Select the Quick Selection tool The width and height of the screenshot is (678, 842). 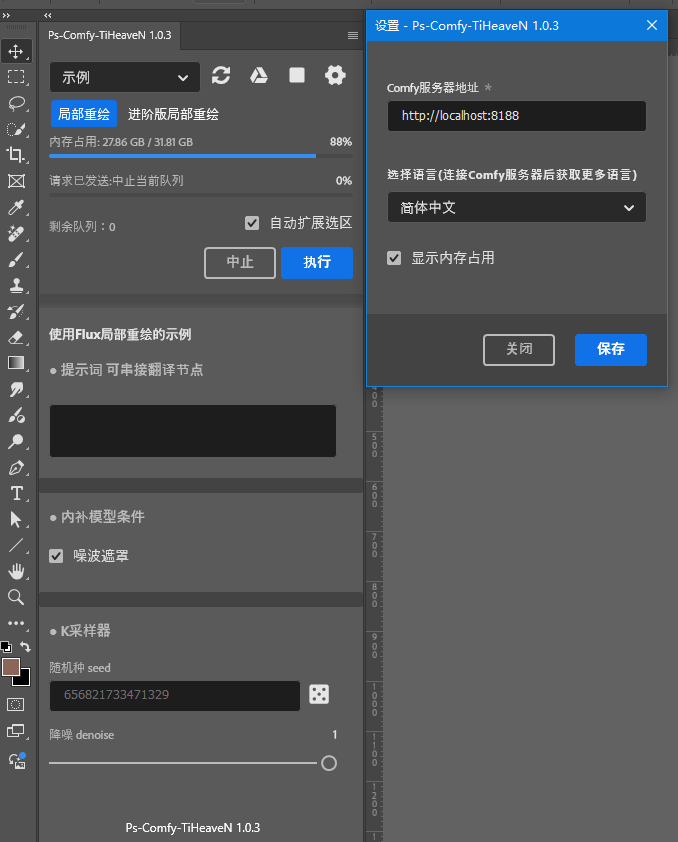(x=16, y=129)
